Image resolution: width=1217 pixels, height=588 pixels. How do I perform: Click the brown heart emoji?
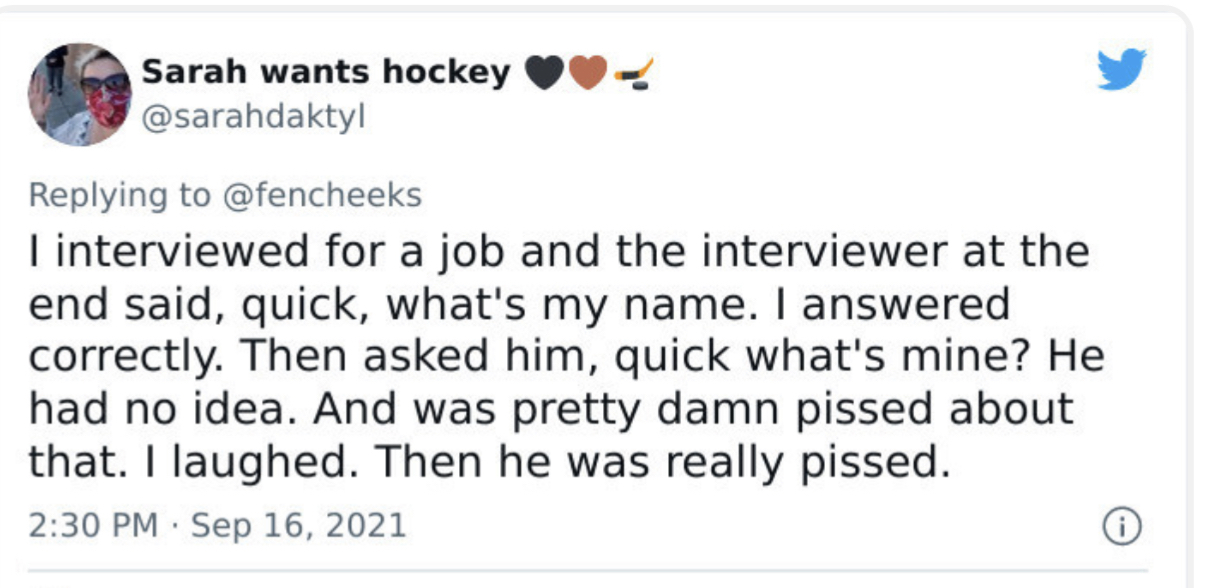coord(588,74)
